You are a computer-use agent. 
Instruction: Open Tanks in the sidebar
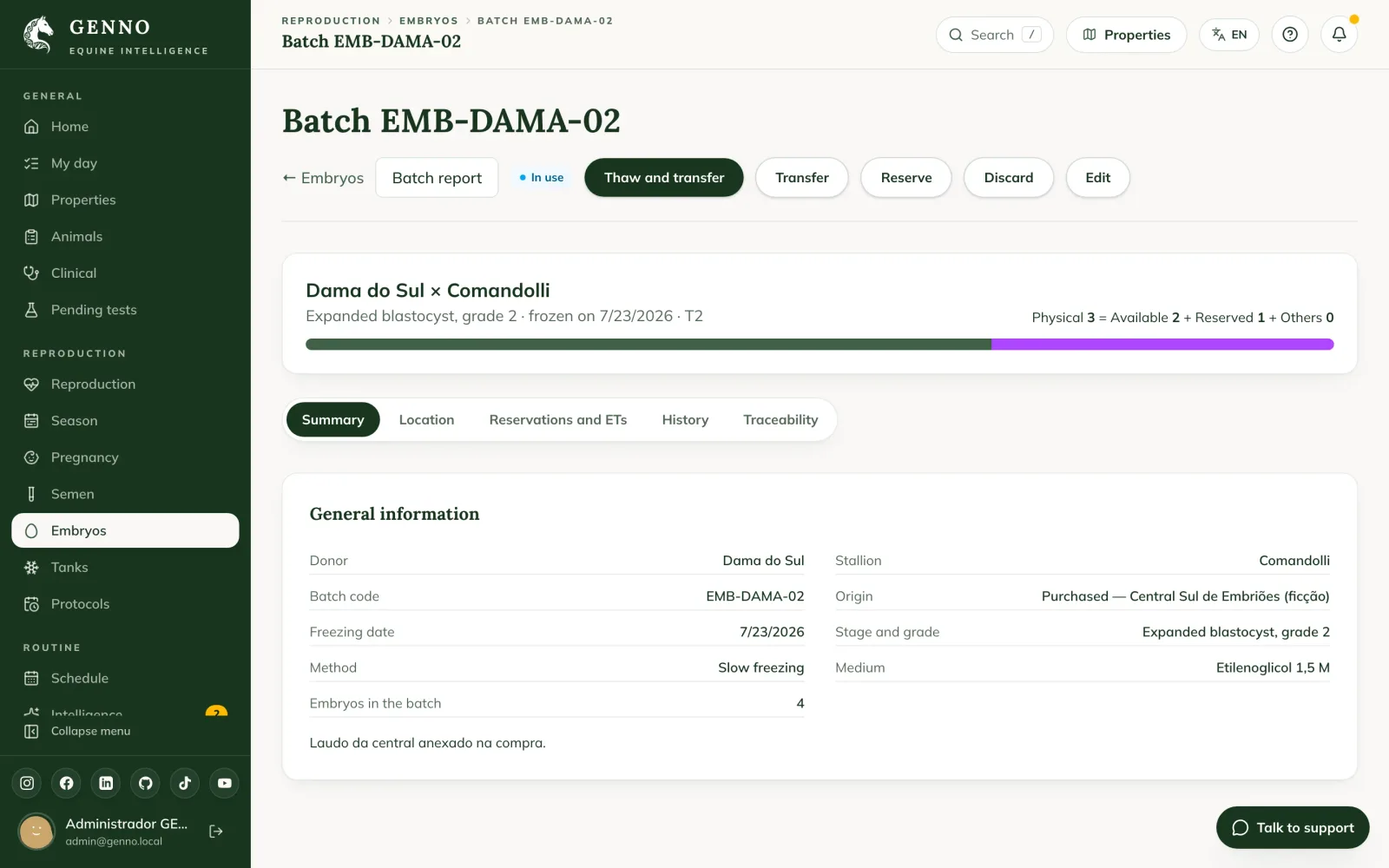click(x=125, y=568)
